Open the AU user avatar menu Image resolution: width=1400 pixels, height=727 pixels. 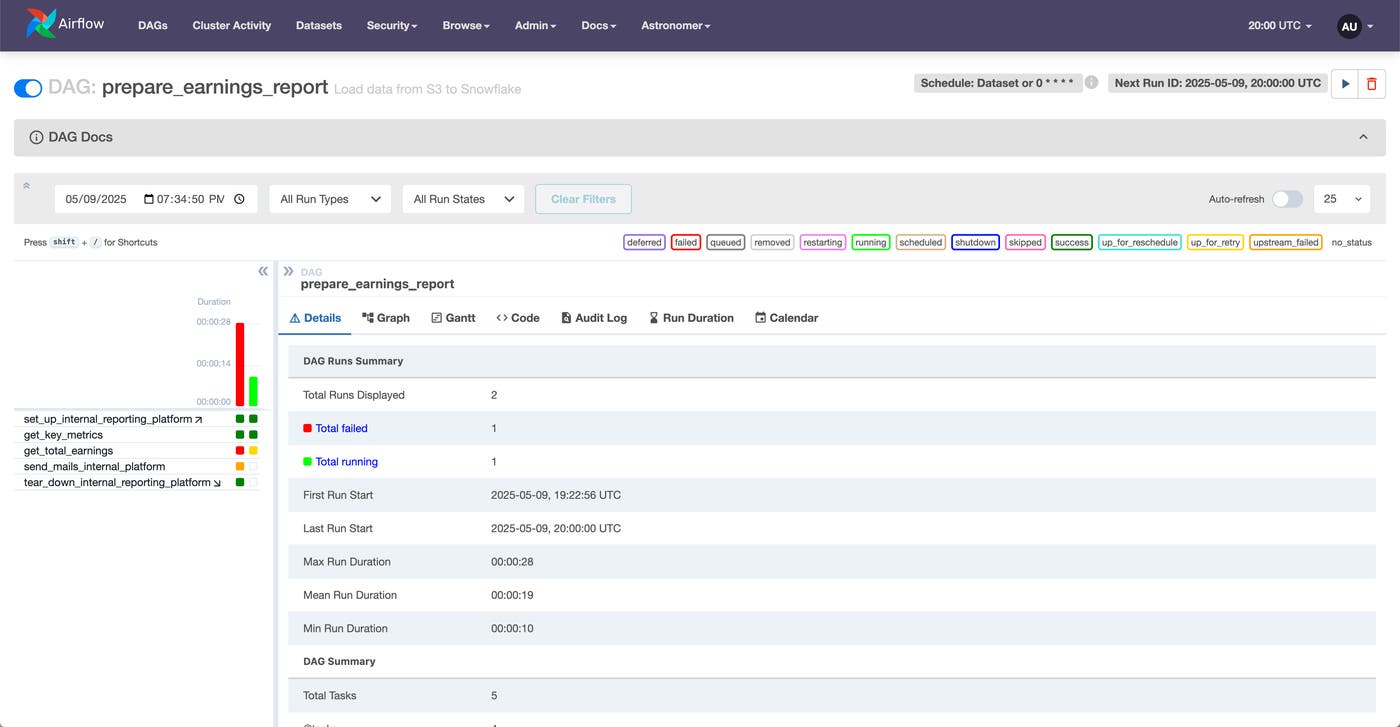1349,26
